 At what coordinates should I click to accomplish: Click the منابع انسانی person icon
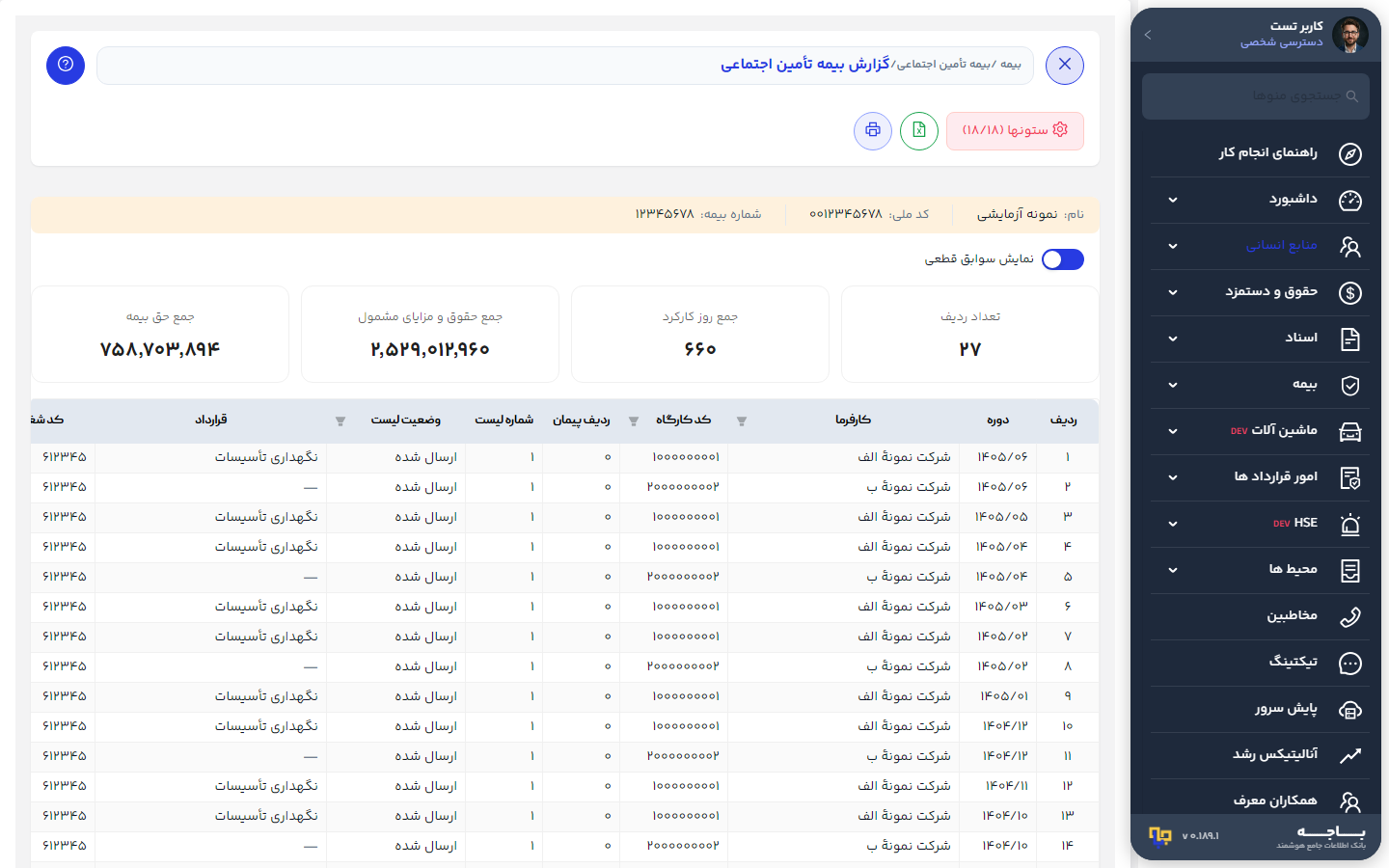tap(1350, 246)
